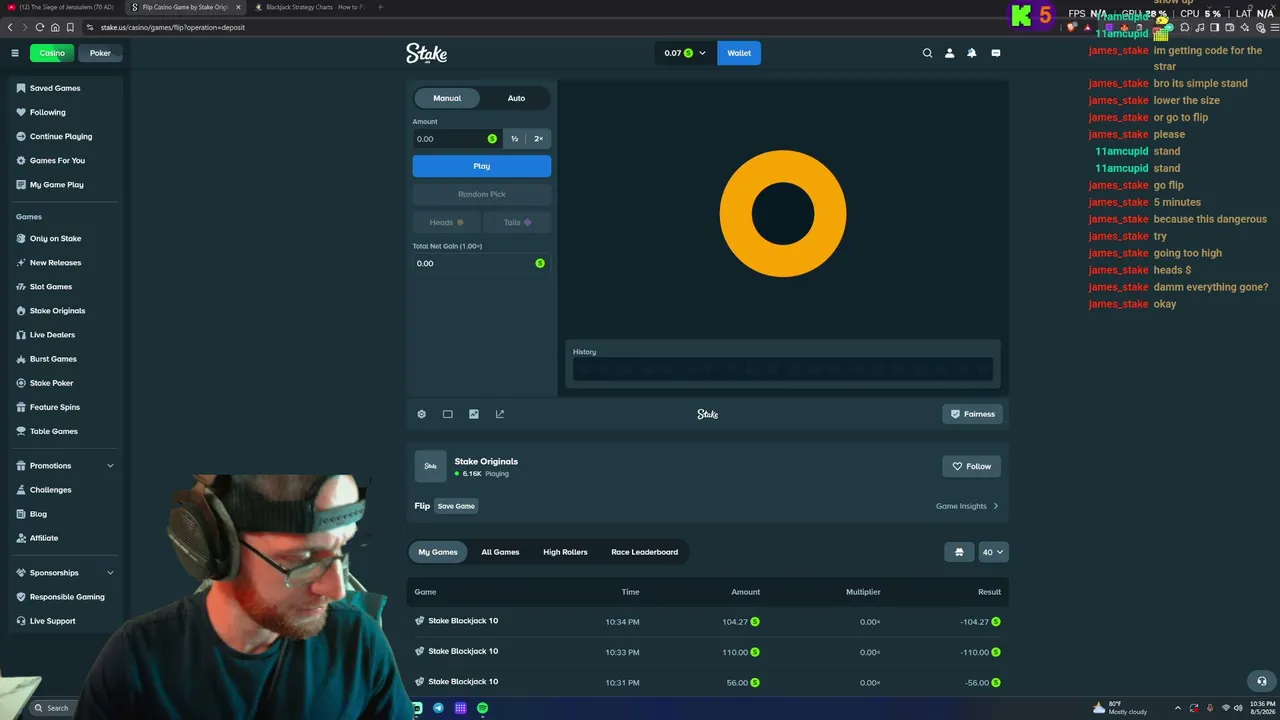
Task: Choose Heads for the coin flip
Action: 446,222
